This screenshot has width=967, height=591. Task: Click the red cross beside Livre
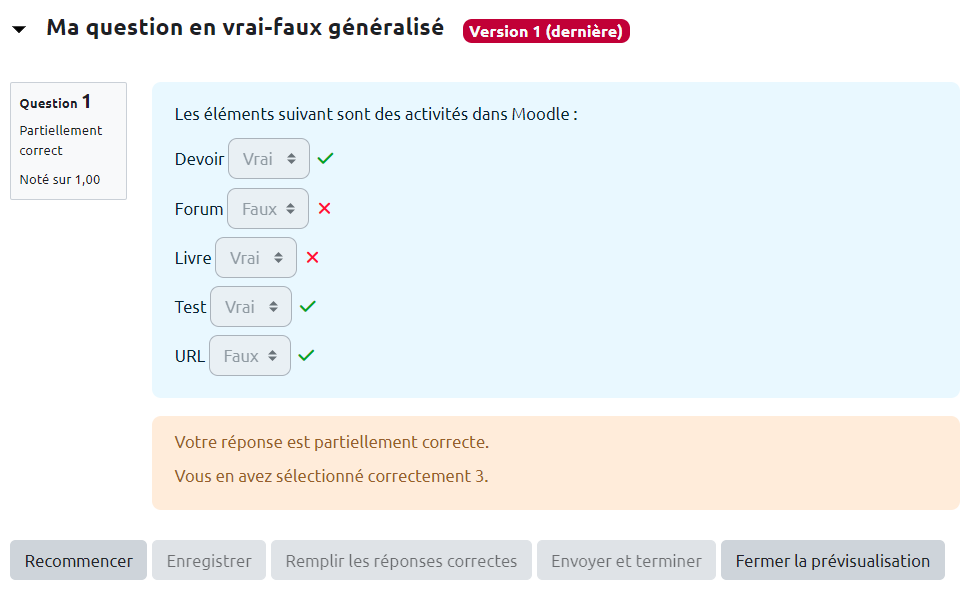pos(312,257)
